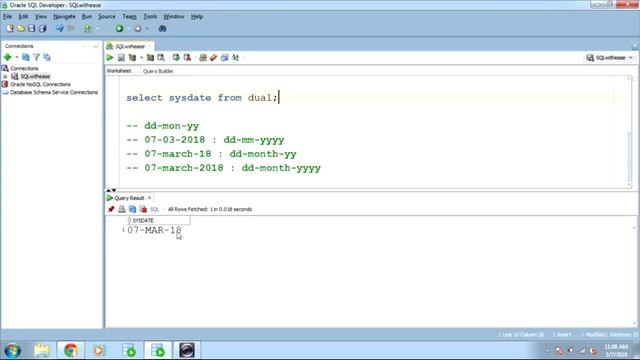Click the Unshared SQL Worksheet icon

(203, 58)
